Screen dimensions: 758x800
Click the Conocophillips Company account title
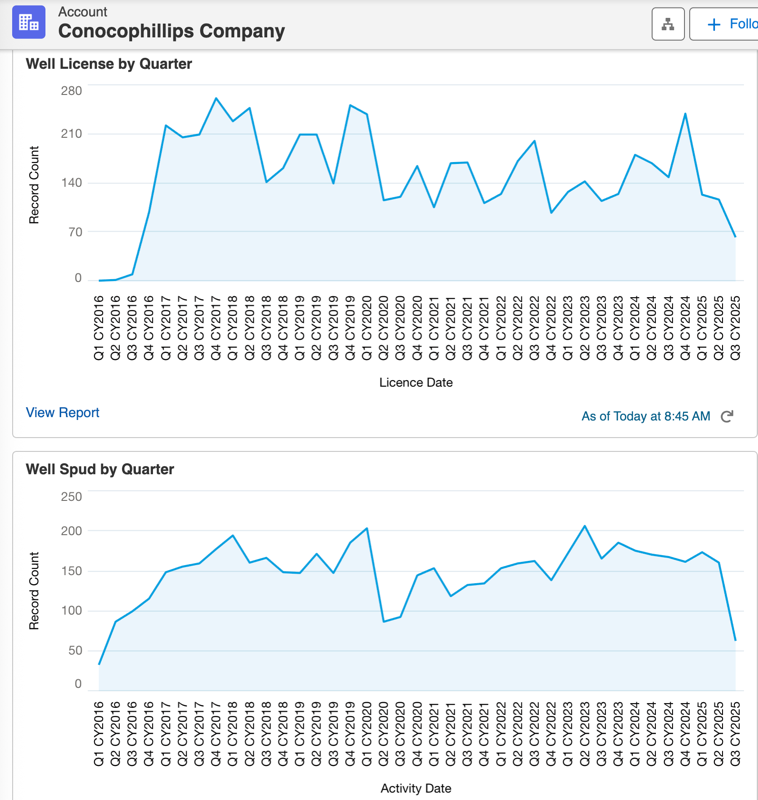click(171, 31)
